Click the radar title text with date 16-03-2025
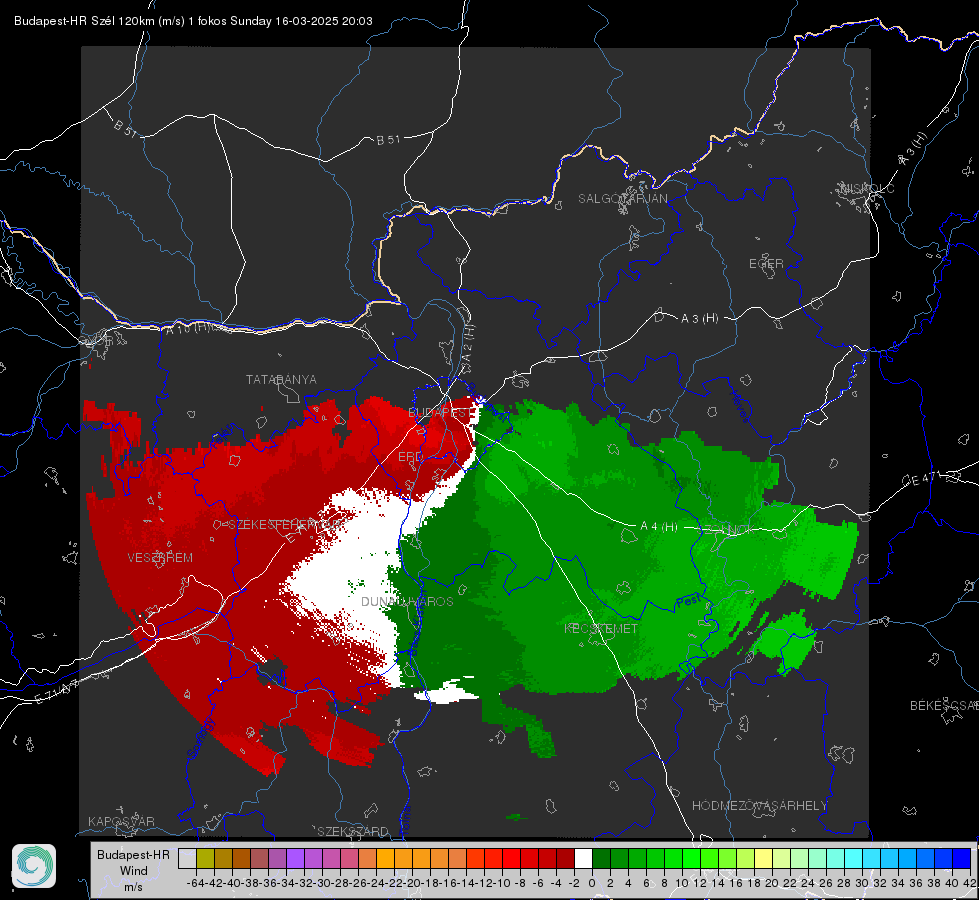This screenshot has width=979, height=900. [x=193, y=21]
